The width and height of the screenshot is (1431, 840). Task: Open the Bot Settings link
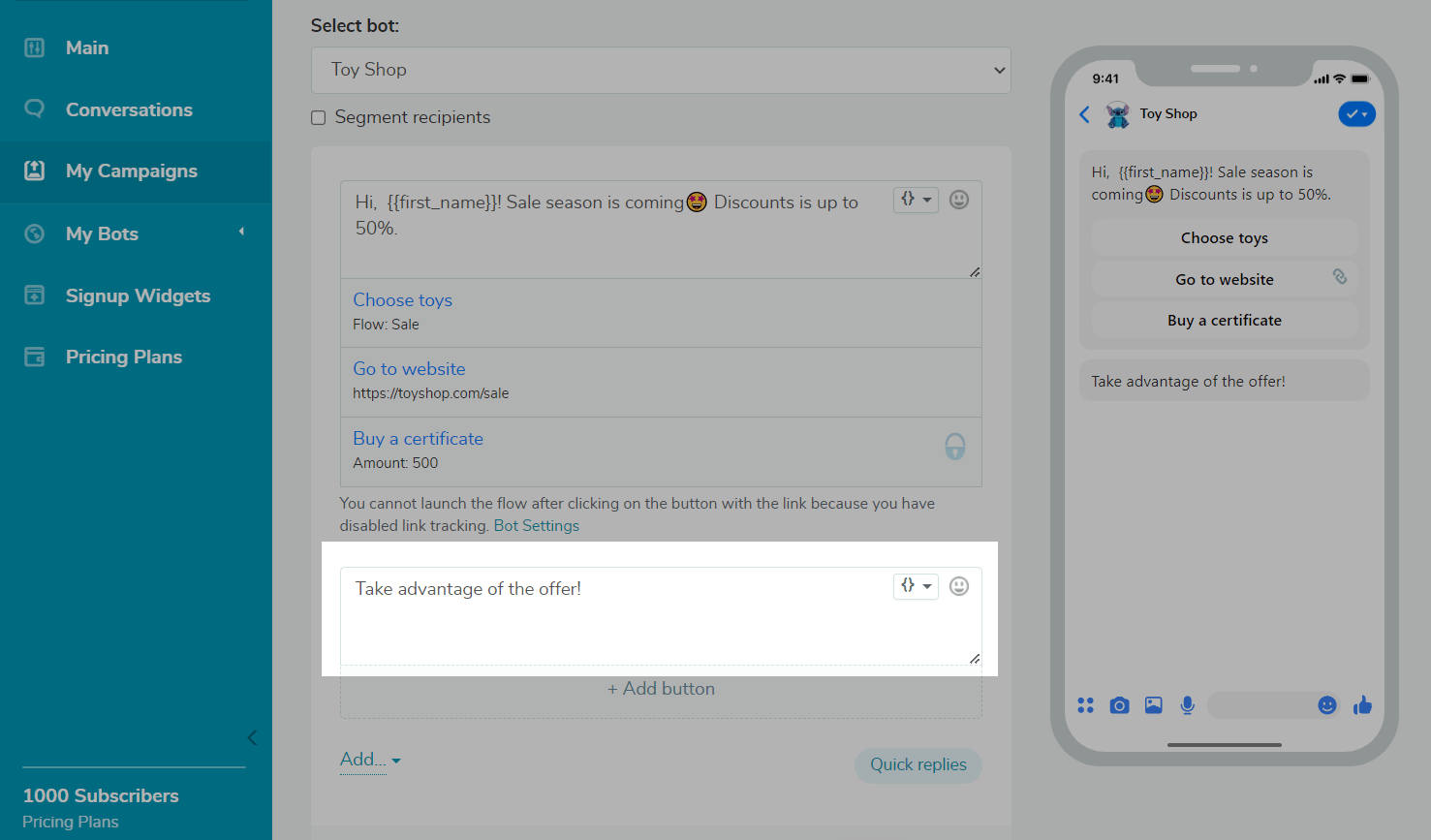tap(537, 526)
